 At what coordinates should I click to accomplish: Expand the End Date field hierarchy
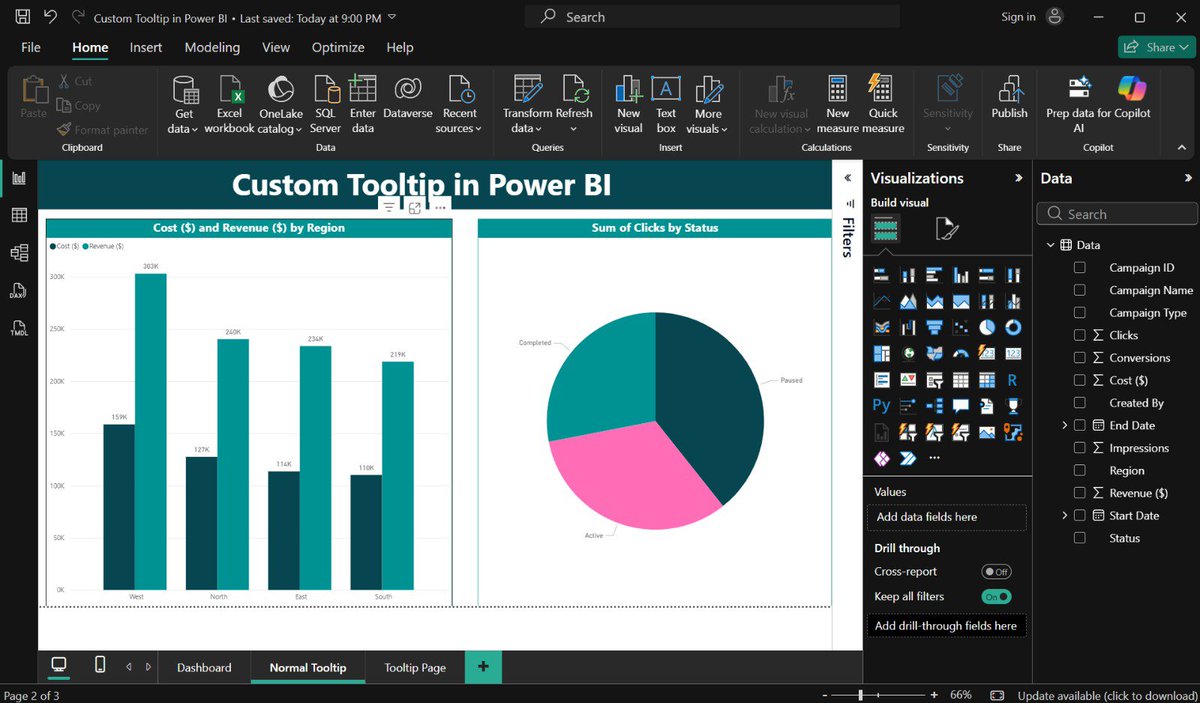coord(1065,425)
